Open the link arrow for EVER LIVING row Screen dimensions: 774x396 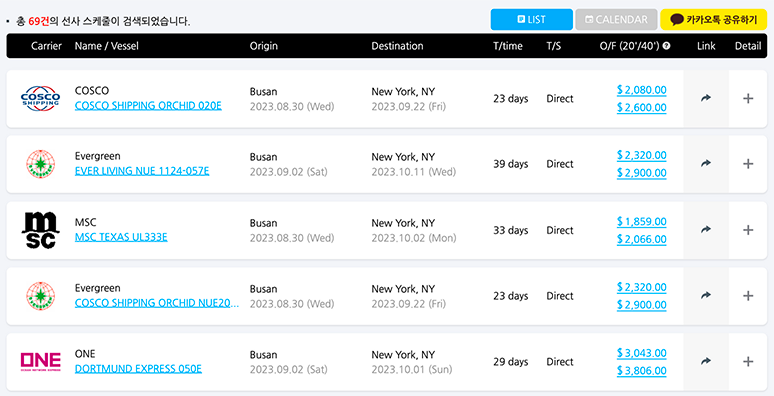[x=706, y=163]
